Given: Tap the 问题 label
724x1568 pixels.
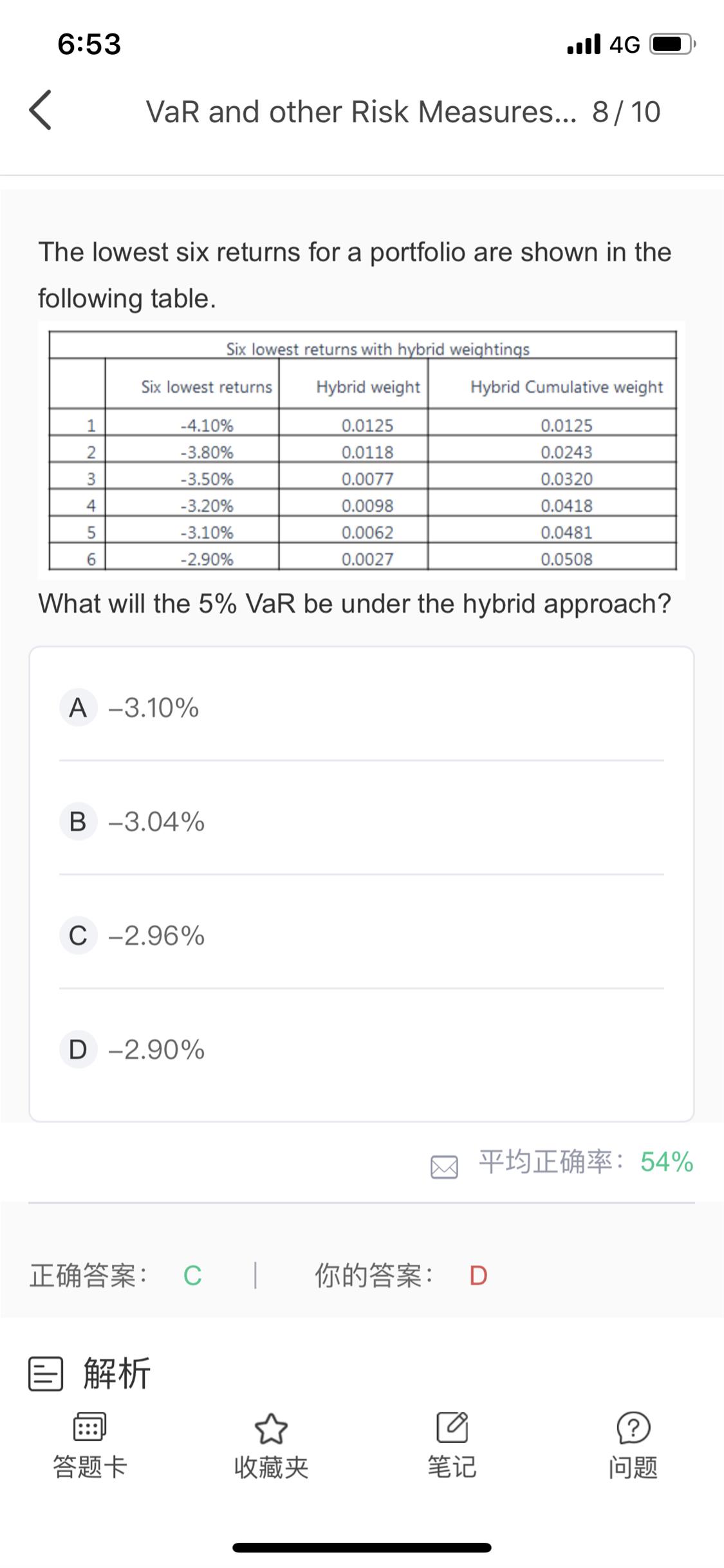Looking at the screenshot, I should (x=633, y=1468).
